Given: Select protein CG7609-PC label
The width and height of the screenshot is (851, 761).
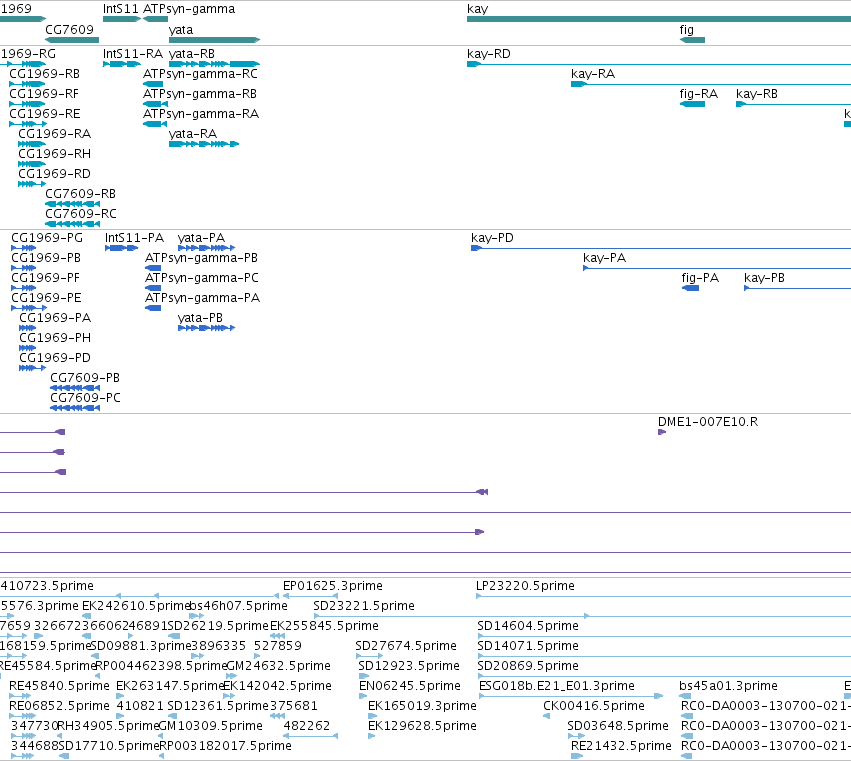Looking at the screenshot, I should (85, 398).
